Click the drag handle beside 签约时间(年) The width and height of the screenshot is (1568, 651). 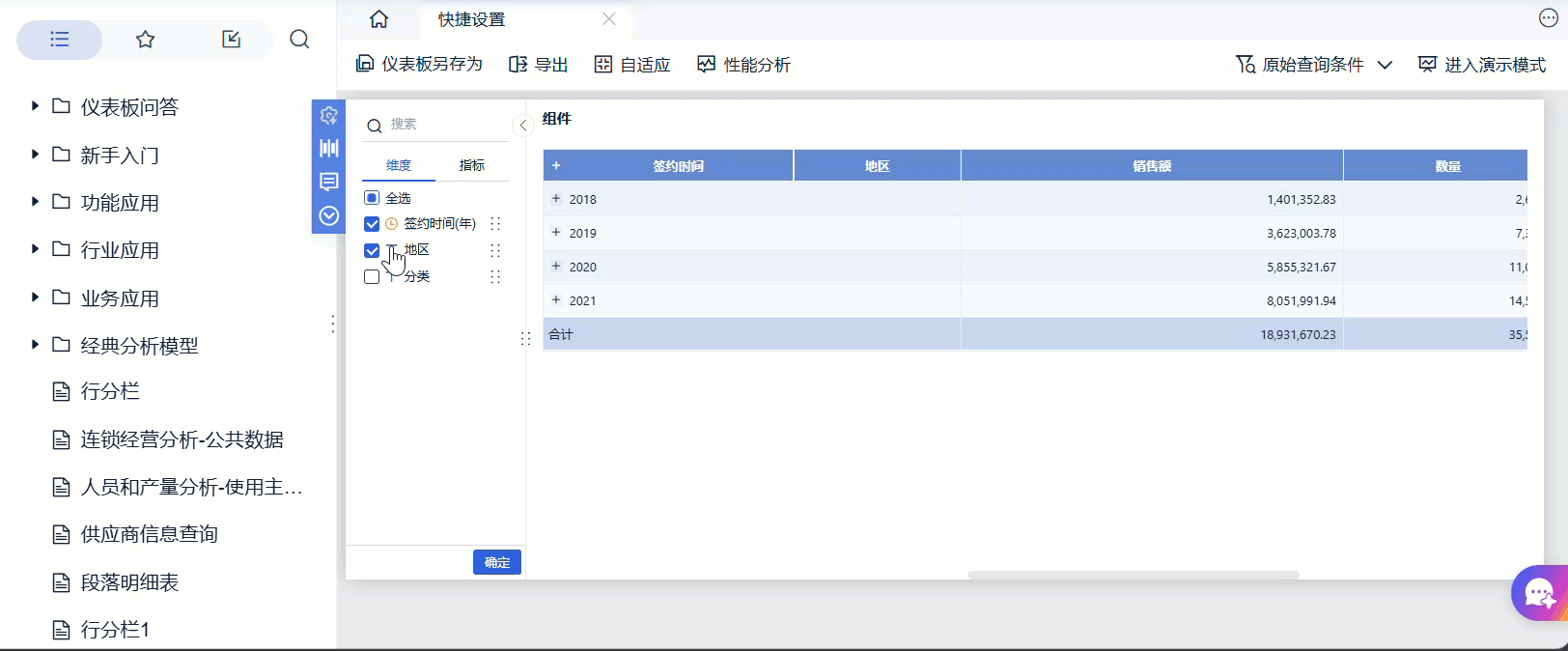tap(495, 224)
